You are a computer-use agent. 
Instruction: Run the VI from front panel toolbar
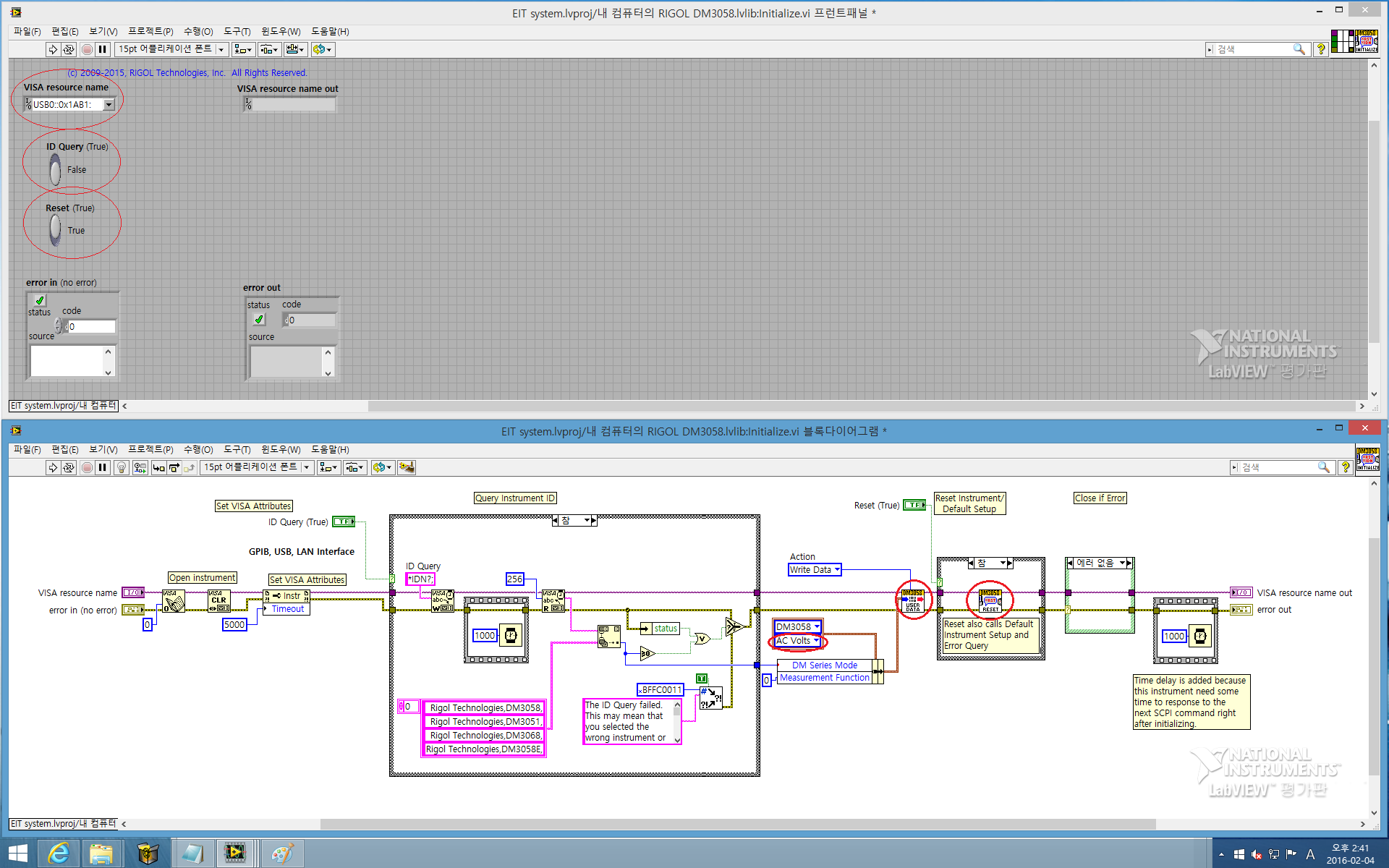click(x=52, y=49)
